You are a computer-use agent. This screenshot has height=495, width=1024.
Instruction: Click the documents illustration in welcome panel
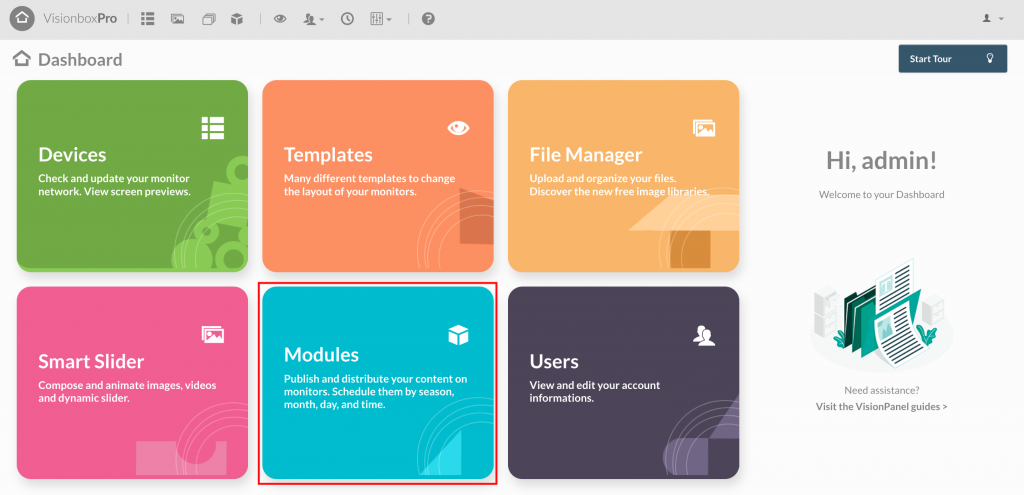pos(882,315)
